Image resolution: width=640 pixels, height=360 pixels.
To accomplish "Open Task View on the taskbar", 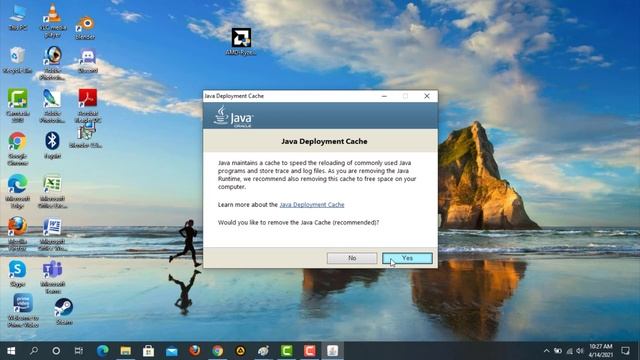I will tap(79, 351).
